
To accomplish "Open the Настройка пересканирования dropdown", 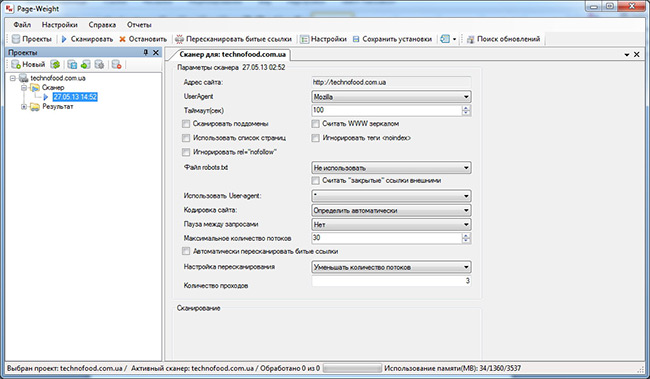I will pyautogui.click(x=391, y=267).
